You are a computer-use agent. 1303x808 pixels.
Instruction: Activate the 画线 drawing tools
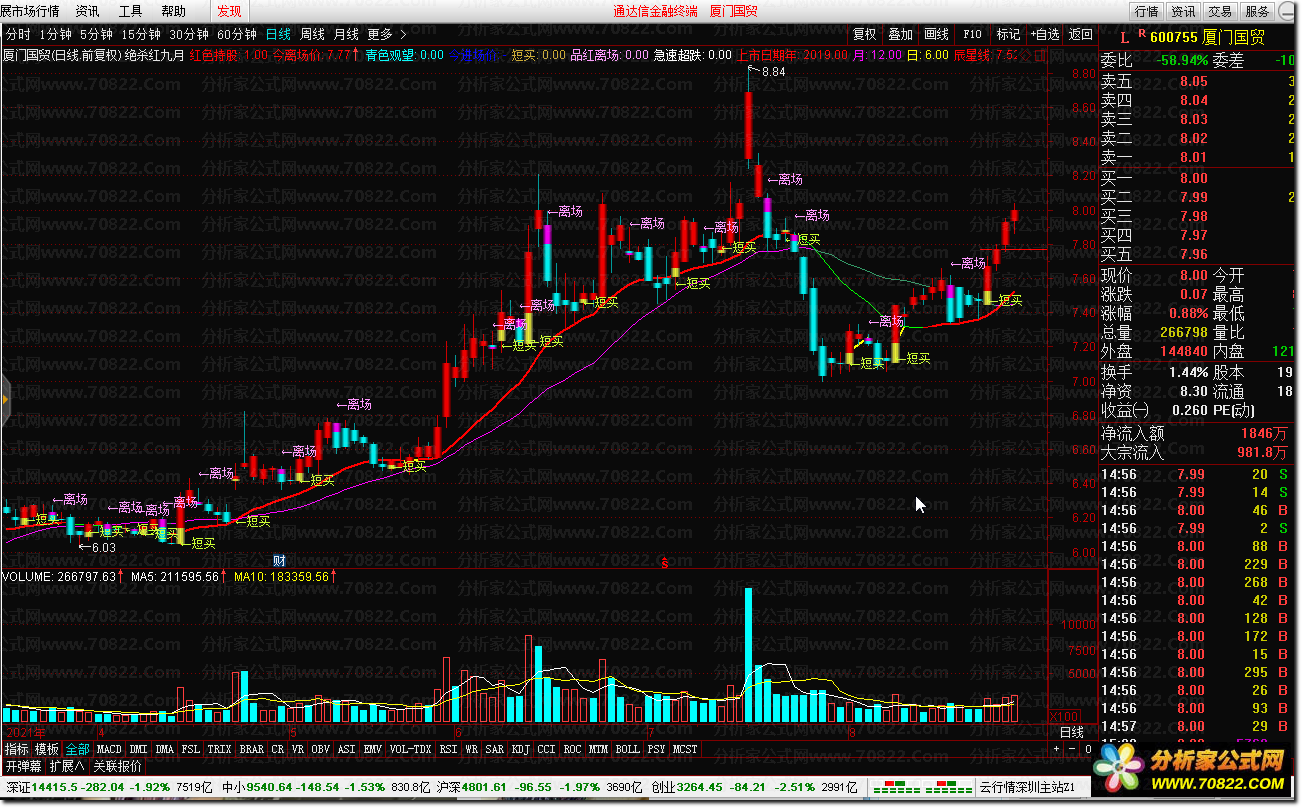(936, 34)
